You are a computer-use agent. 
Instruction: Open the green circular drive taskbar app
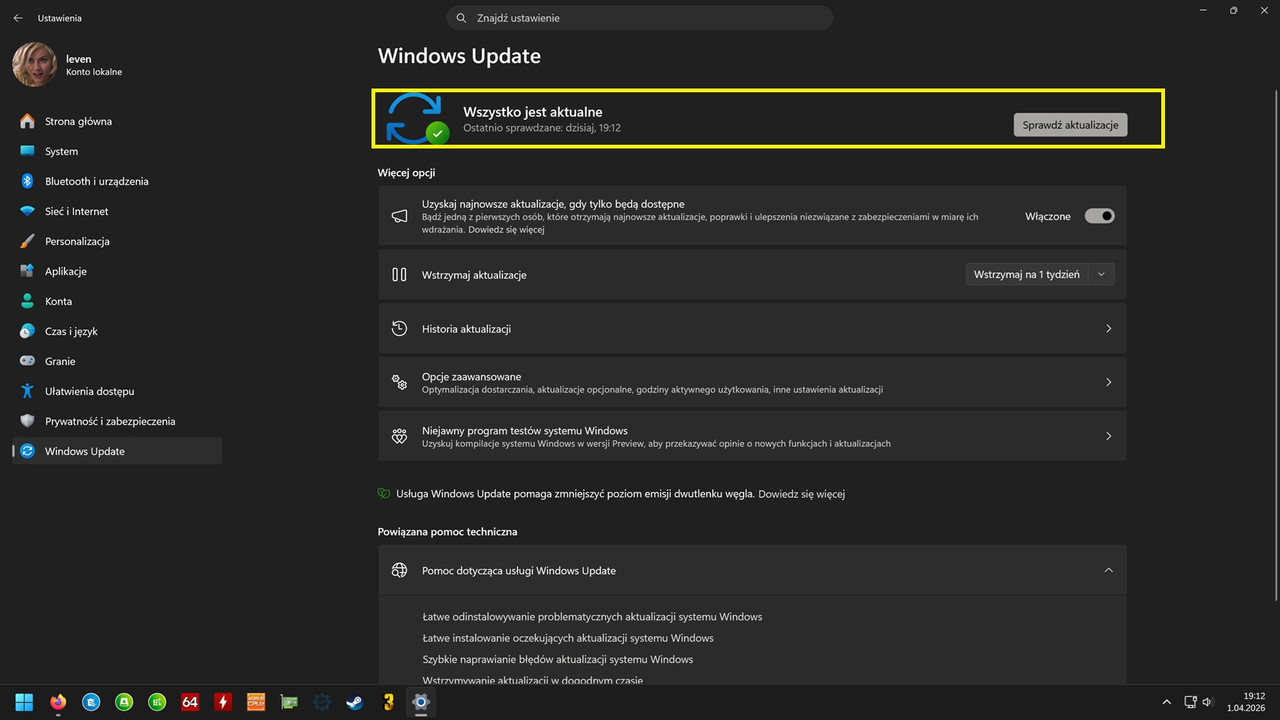click(124, 702)
